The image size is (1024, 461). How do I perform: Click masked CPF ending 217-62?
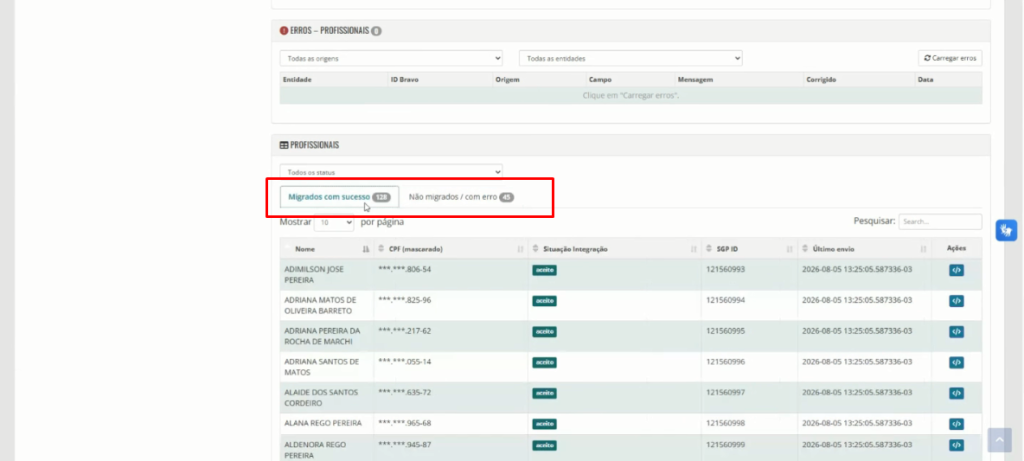[x=404, y=330]
